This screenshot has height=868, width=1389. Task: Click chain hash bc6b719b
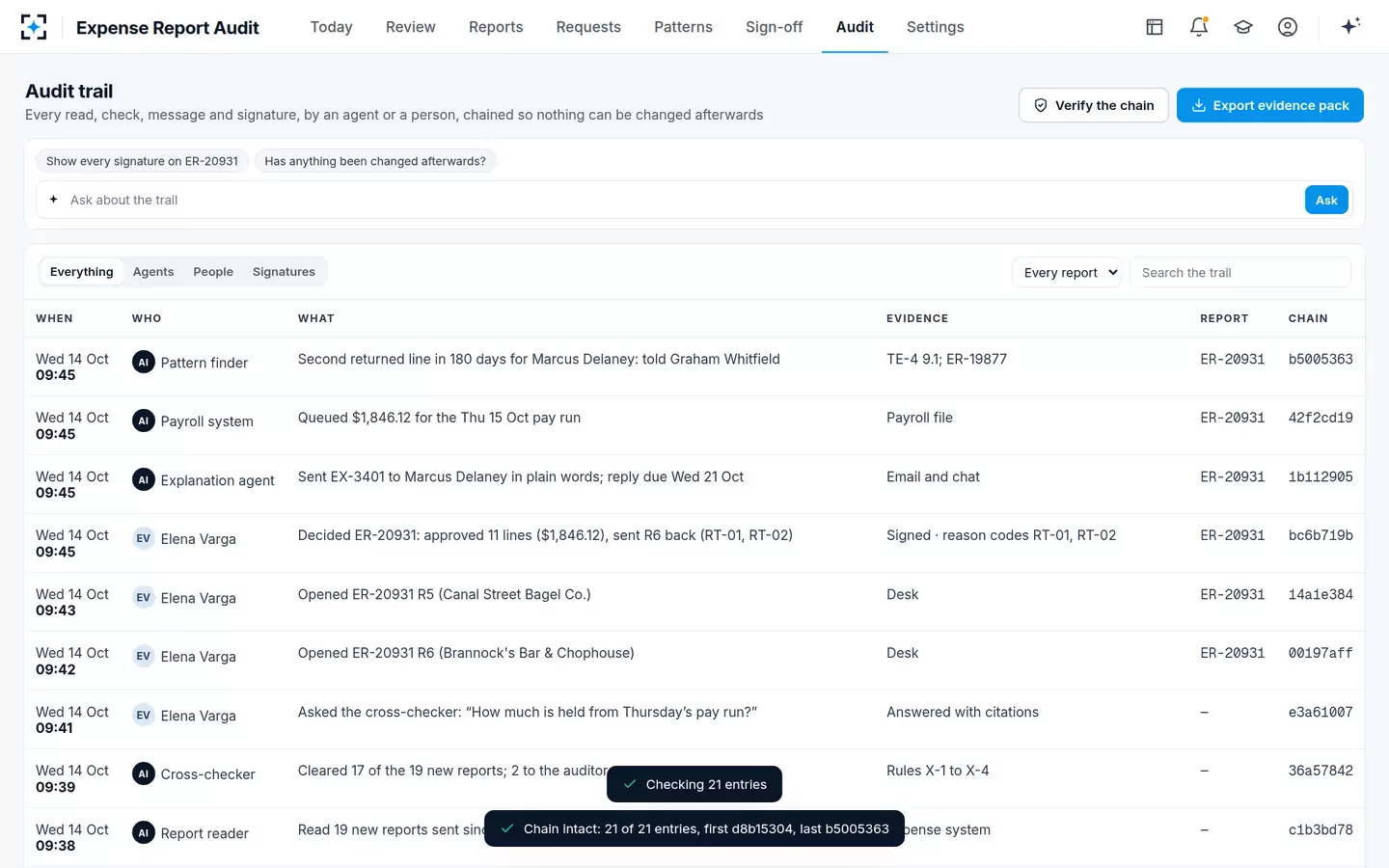click(1321, 535)
